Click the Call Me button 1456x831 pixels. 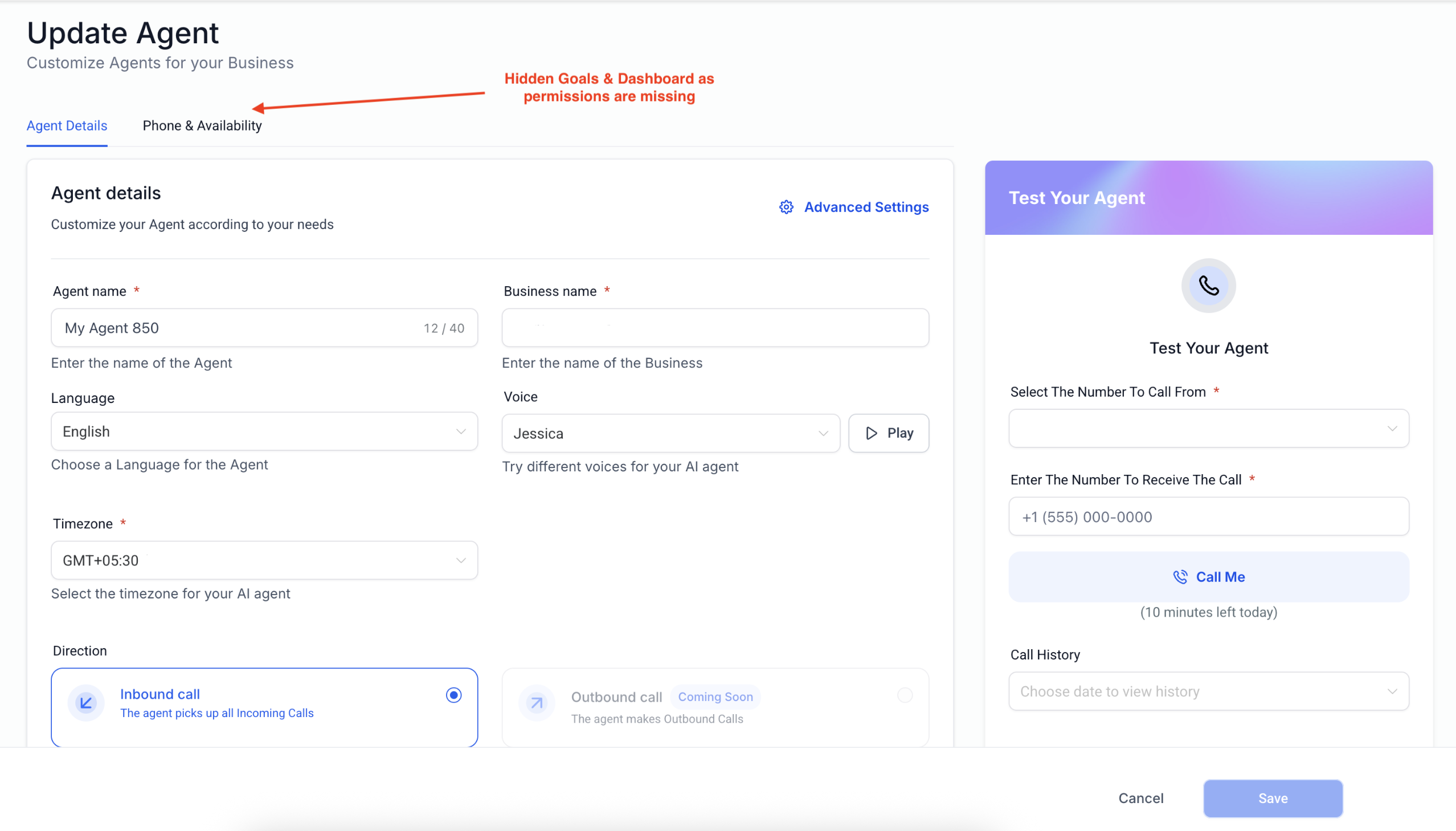pyautogui.click(x=1208, y=577)
